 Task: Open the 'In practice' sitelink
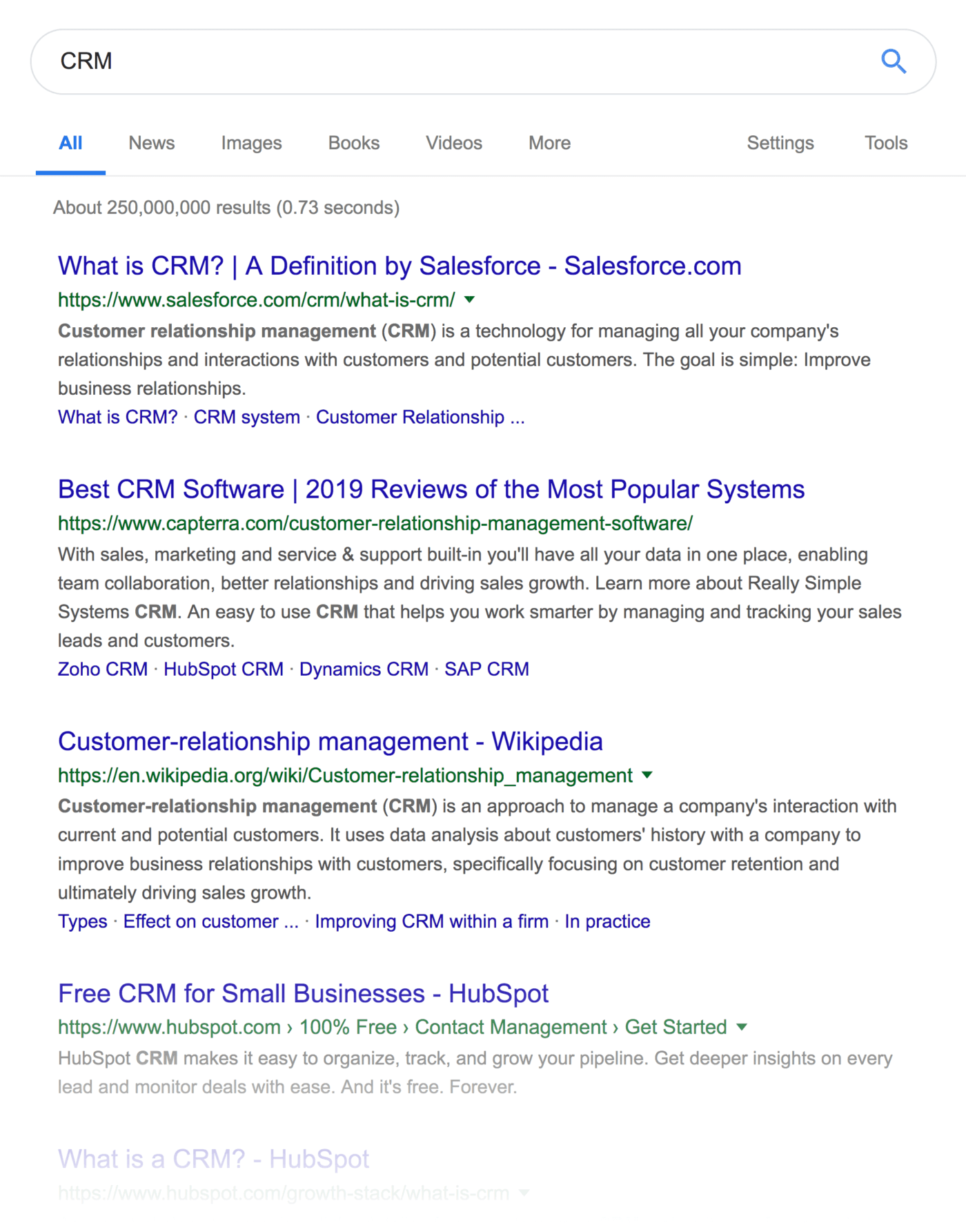pyautogui.click(x=607, y=921)
